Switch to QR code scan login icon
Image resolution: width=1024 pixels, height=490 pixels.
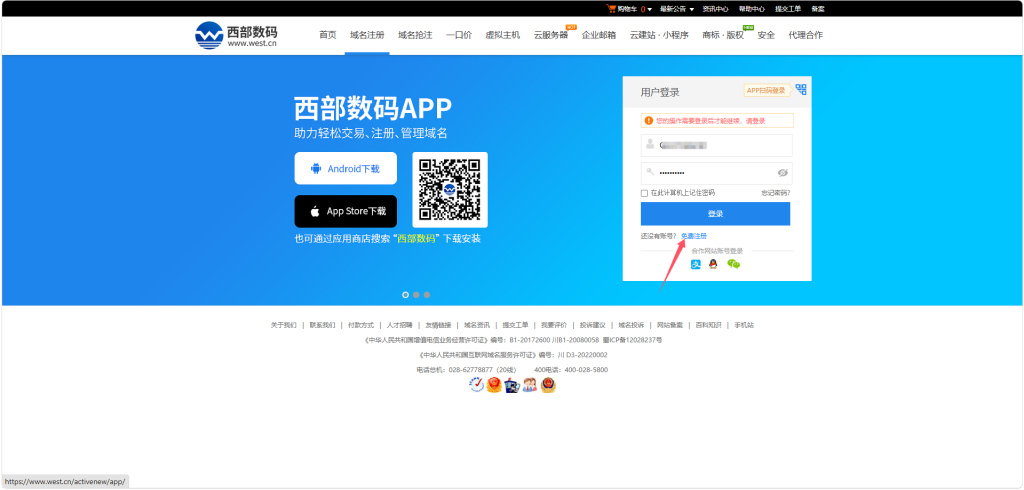click(801, 90)
